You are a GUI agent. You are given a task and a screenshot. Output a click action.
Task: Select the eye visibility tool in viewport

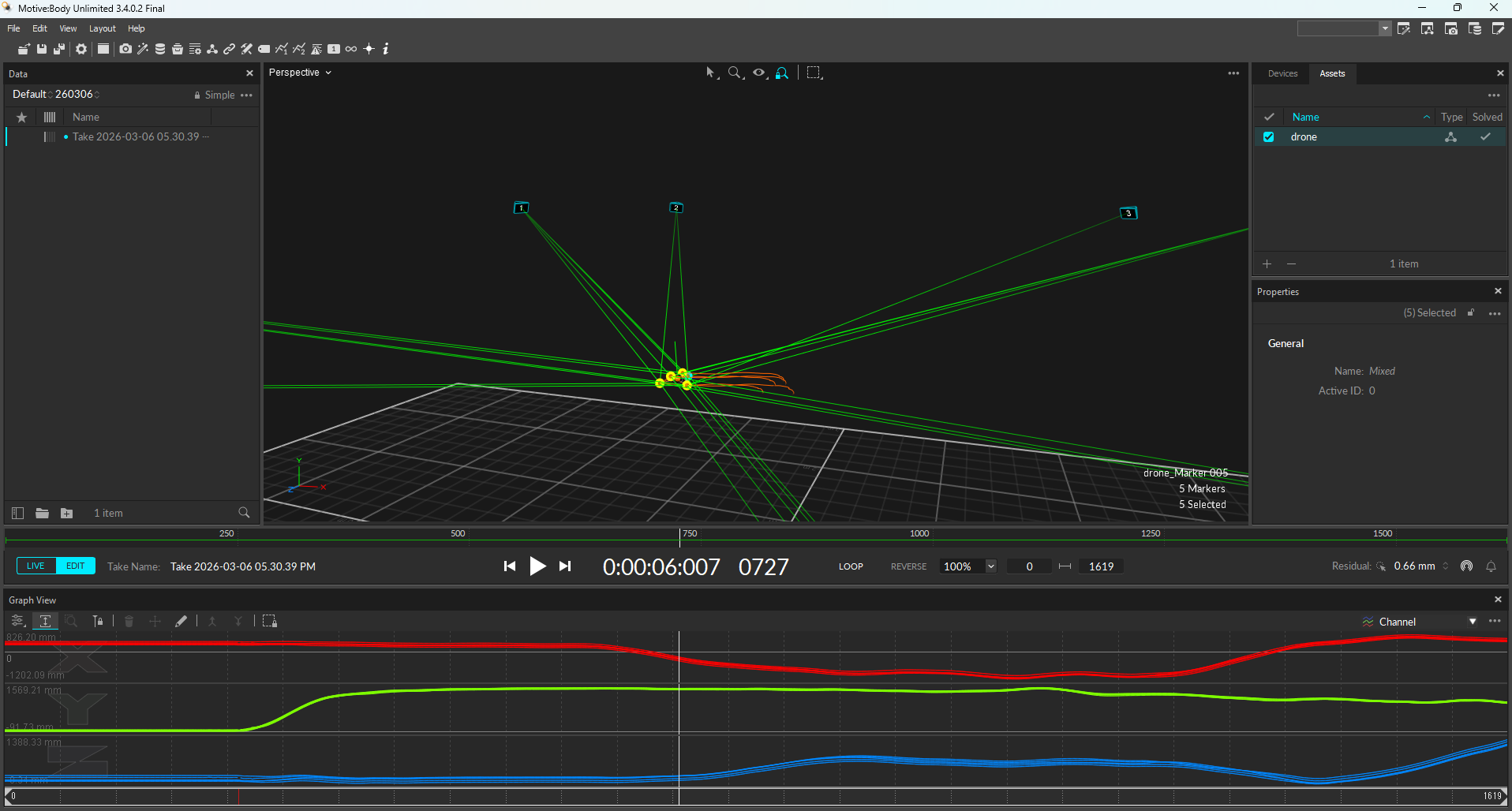point(759,73)
